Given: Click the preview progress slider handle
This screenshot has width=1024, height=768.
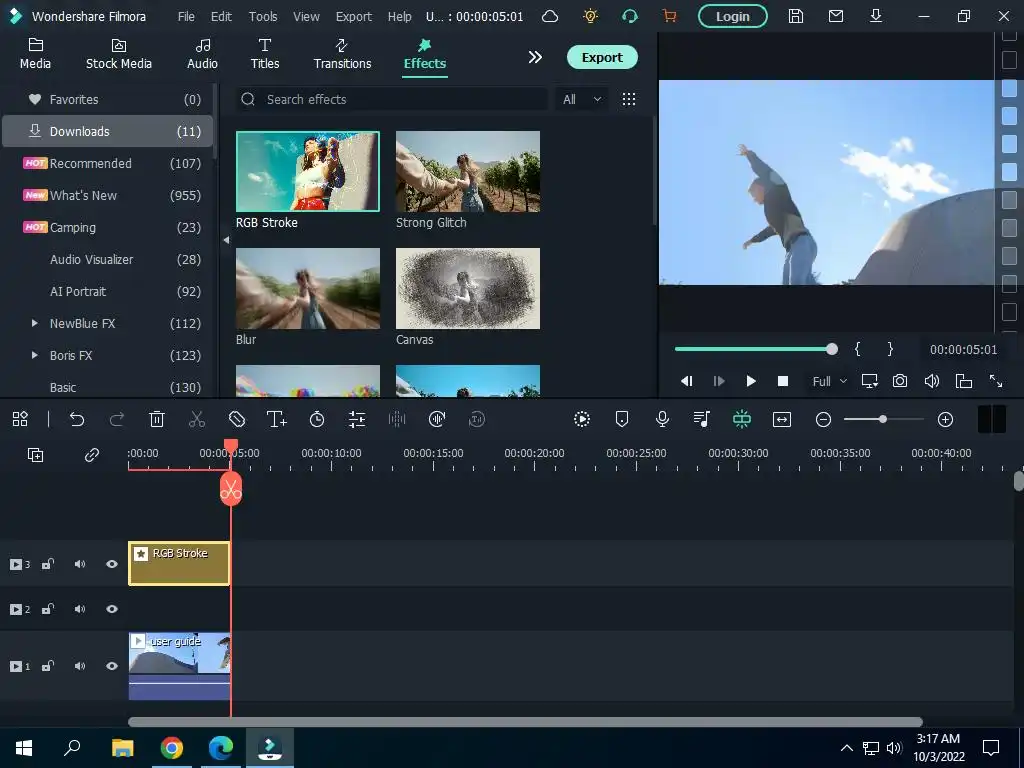Looking at the screenshot, I should pos(831,349).
